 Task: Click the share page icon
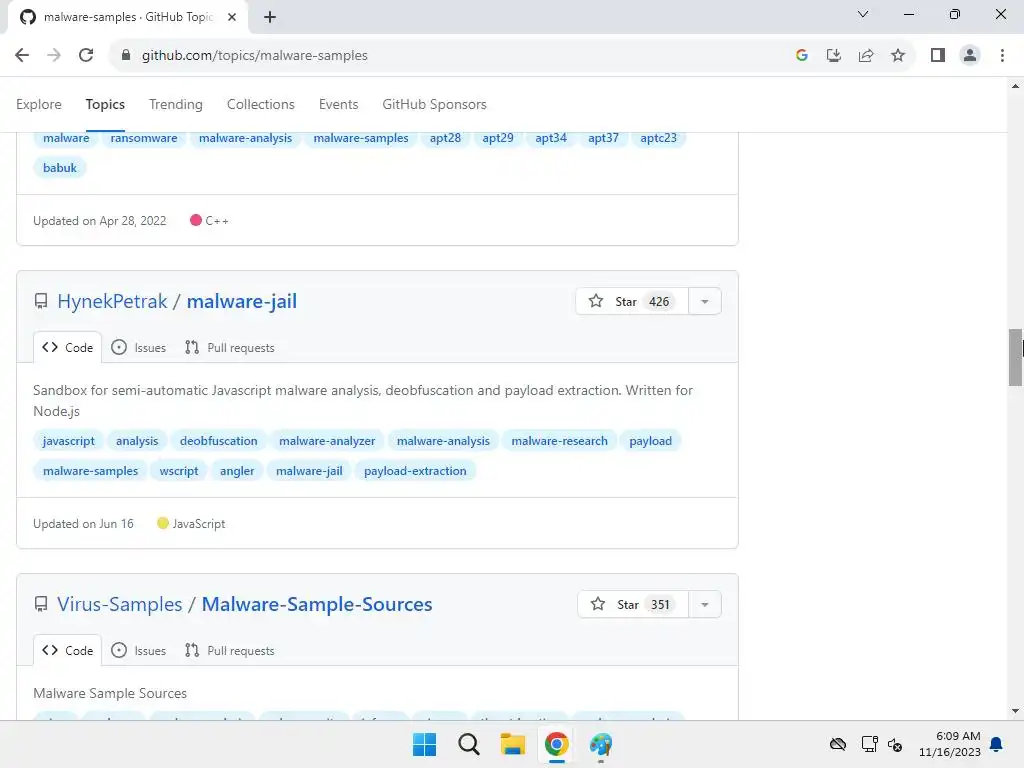pos(866,56)
